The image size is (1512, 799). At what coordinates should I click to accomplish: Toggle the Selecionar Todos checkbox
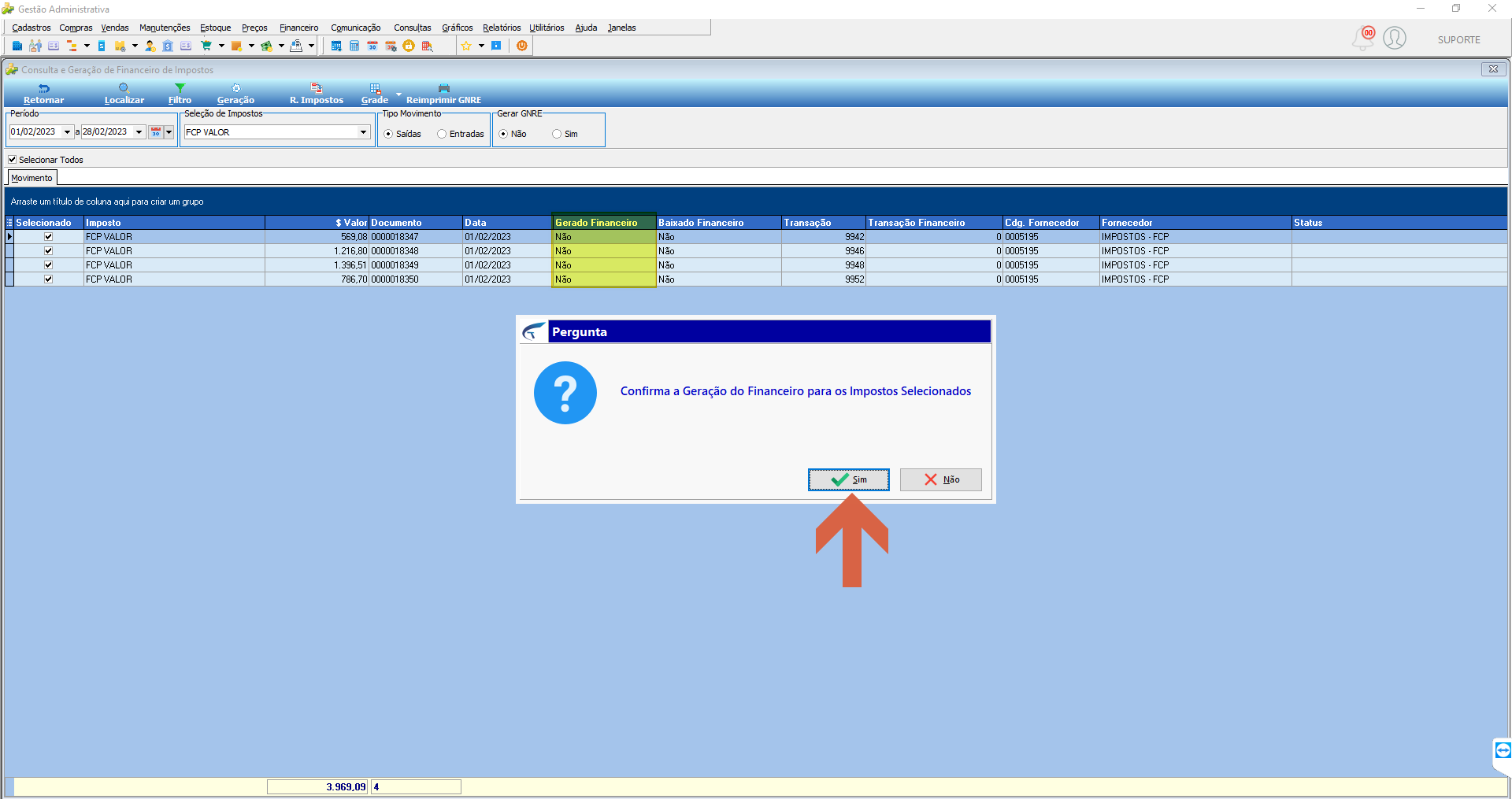point(13,160)
